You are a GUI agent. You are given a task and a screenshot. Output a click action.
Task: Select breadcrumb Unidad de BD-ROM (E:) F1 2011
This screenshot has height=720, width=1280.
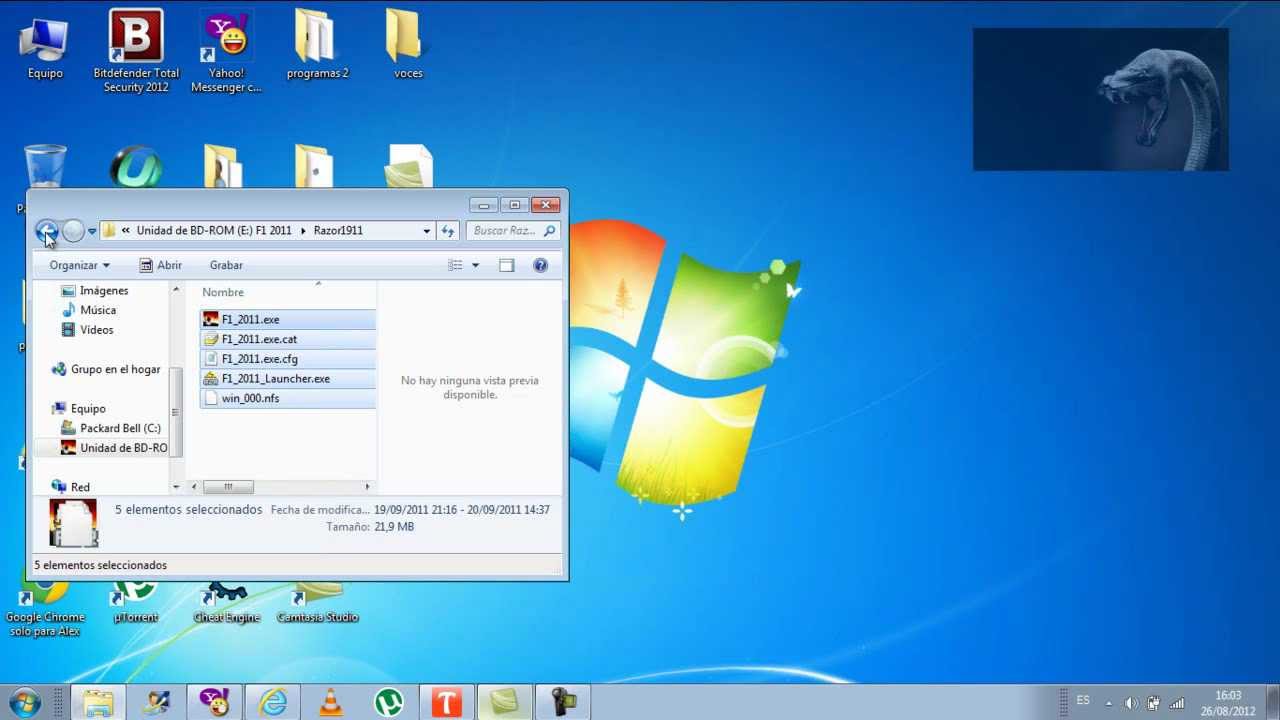pos(214,230)
